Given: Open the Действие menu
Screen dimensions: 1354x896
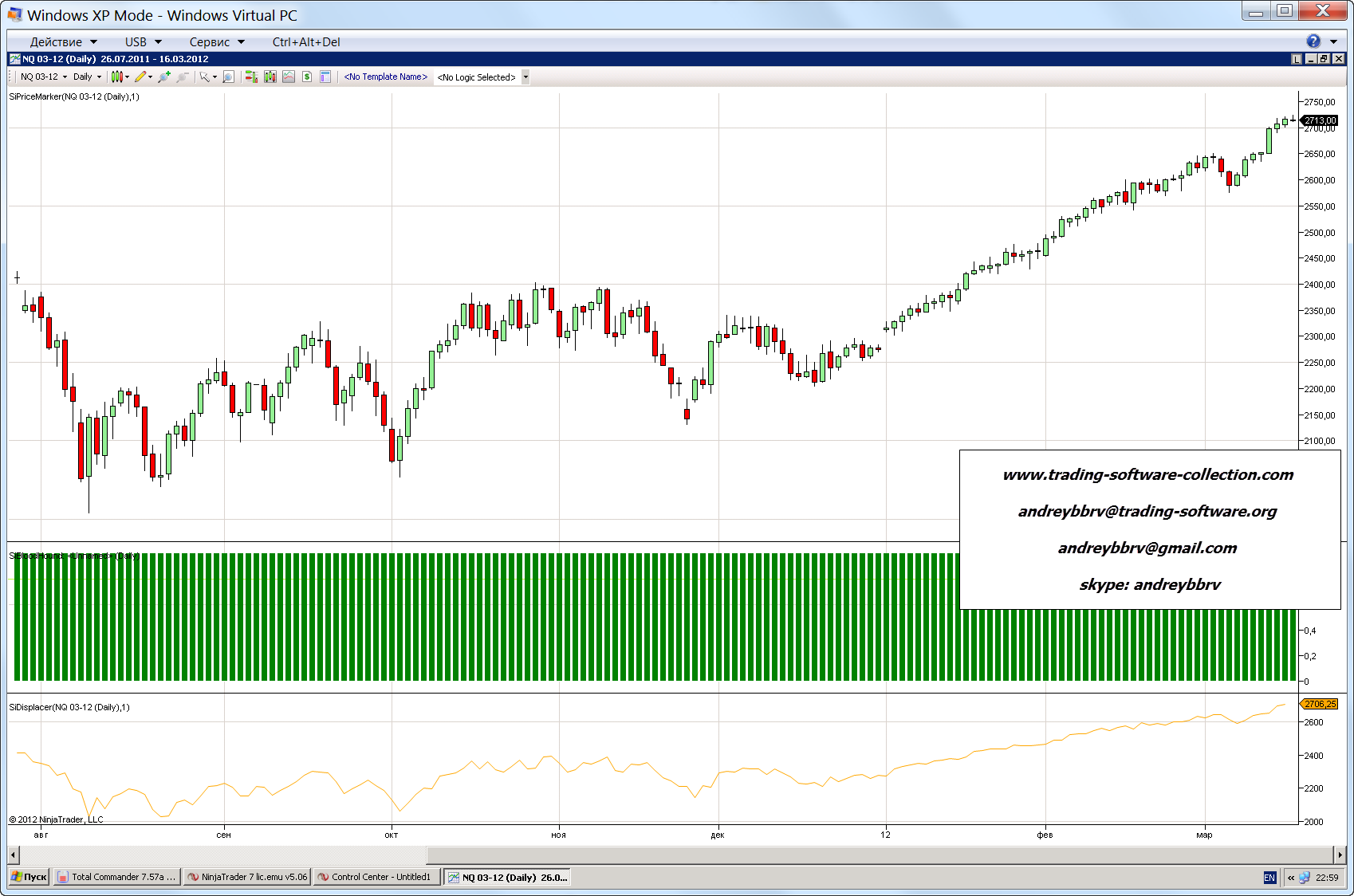Looking at the screenshot, I should pos(63,42).
